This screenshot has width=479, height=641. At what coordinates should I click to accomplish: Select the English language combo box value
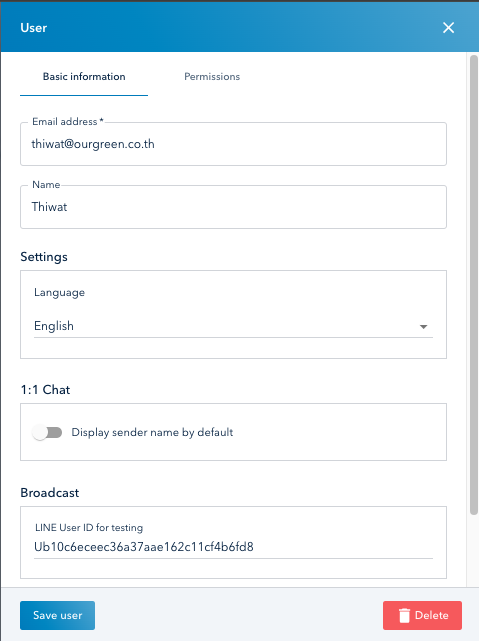[x=233, y=326]
